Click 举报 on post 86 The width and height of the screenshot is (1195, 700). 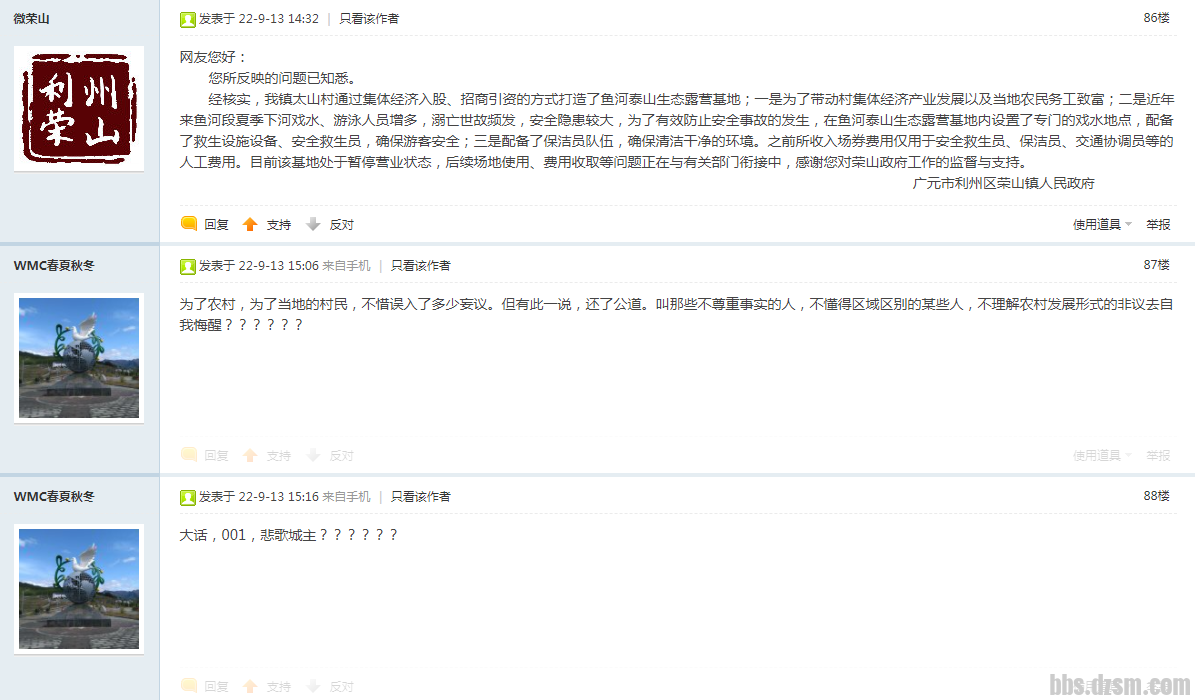(x=1158, y=224)
